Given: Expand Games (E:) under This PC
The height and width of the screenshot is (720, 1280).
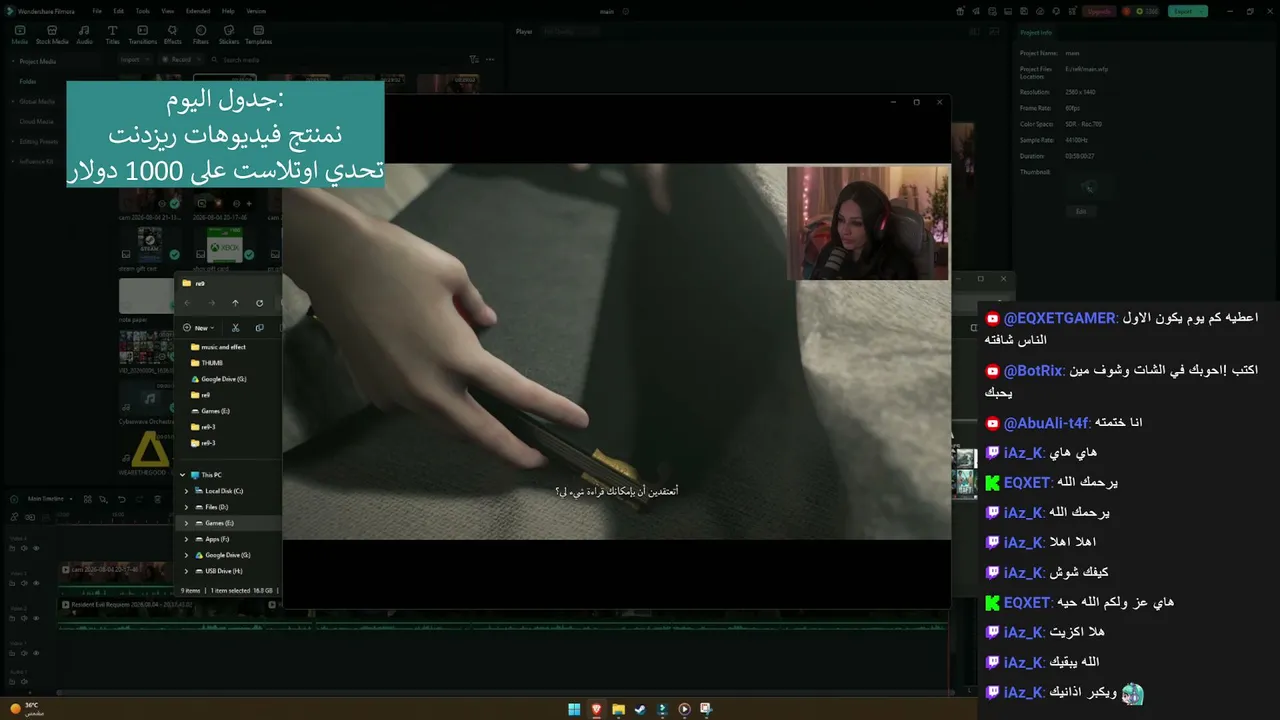Looking at the screenshot, I should (186, 523).
